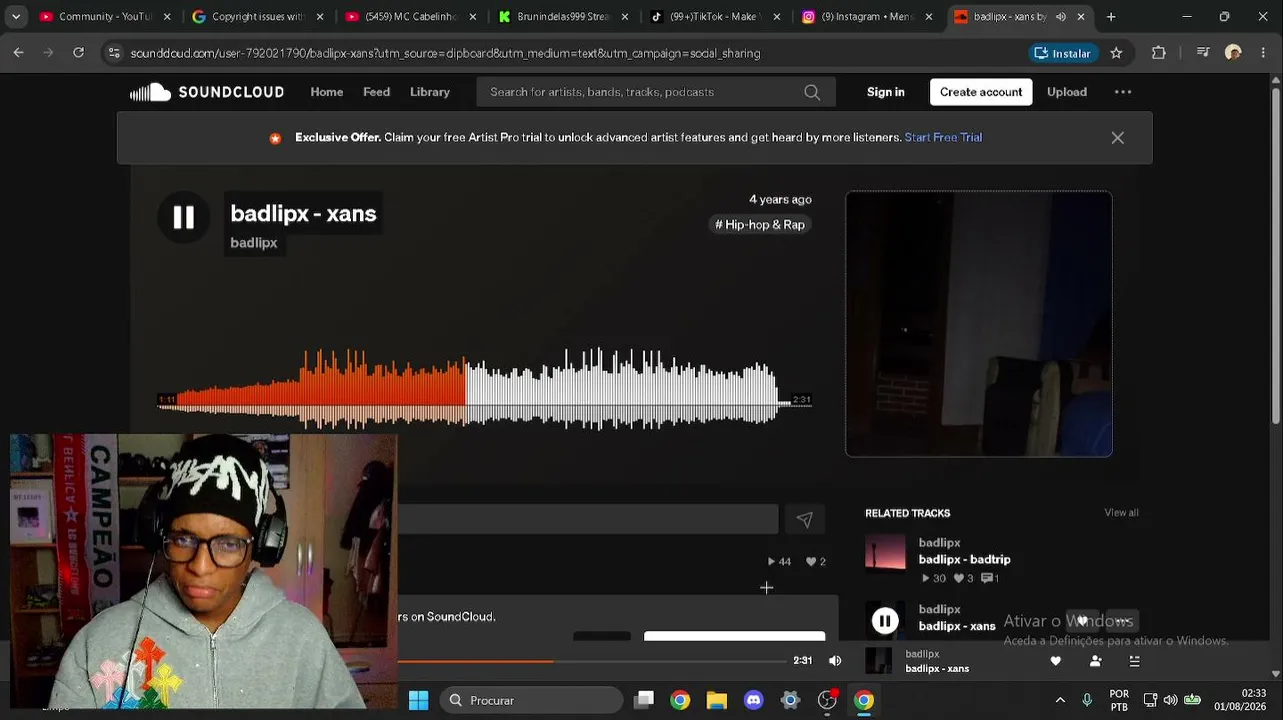Open the track artwork image

pos(979,324)
